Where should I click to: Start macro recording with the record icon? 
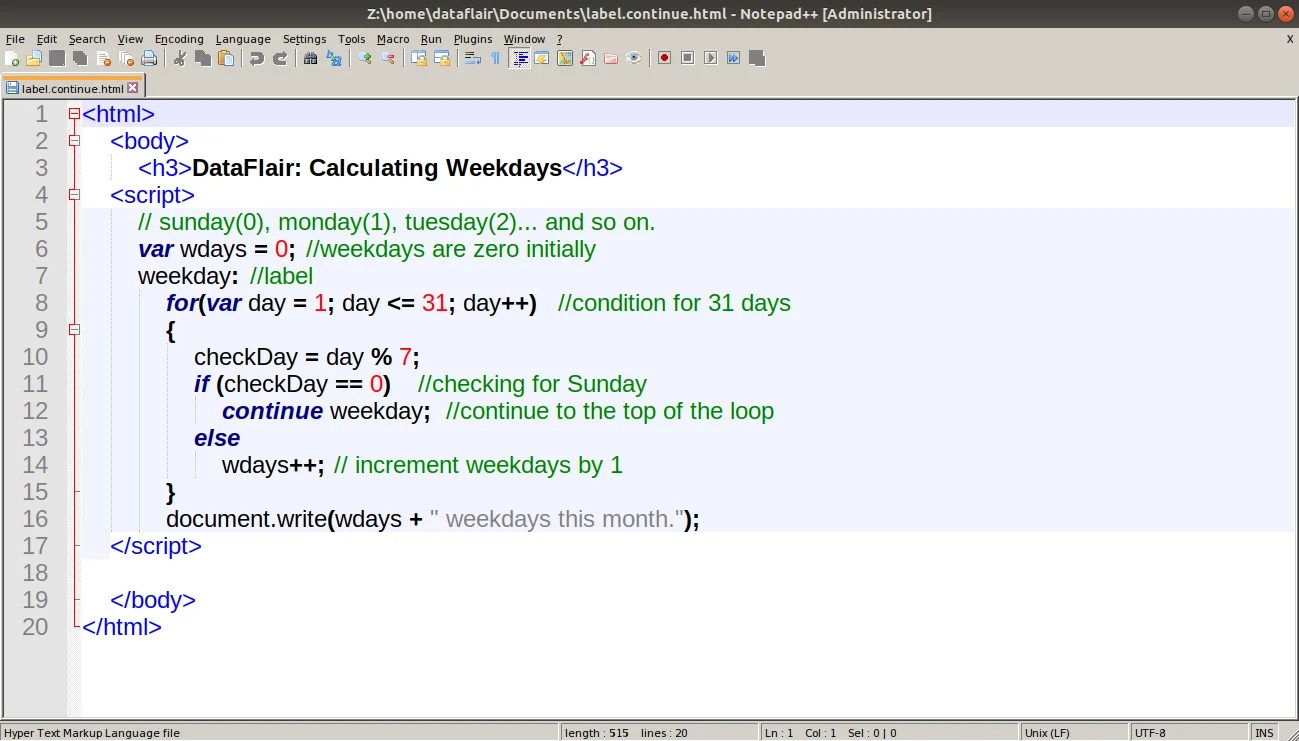(663, 58)
